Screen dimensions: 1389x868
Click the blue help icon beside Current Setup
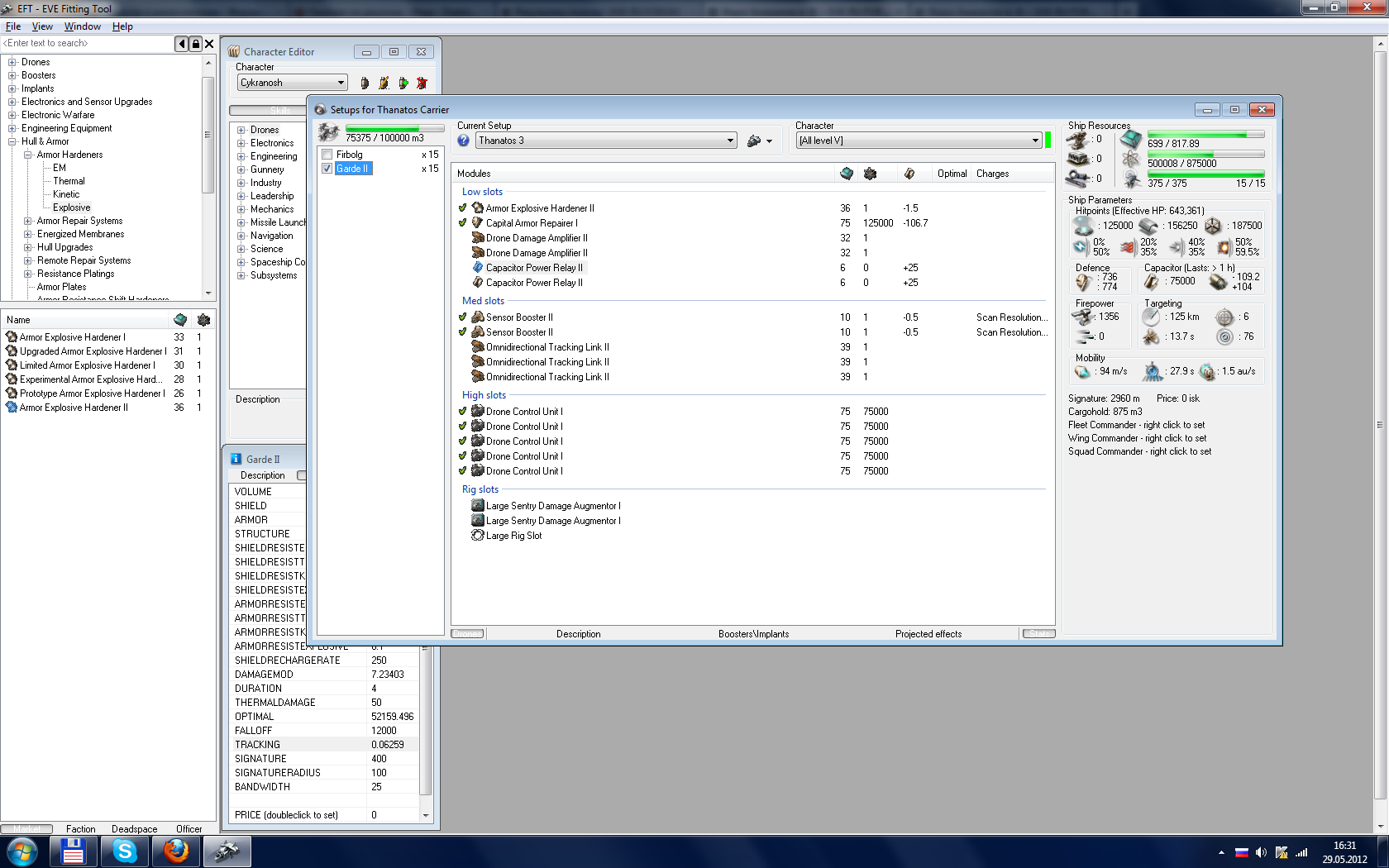(464, 141)
